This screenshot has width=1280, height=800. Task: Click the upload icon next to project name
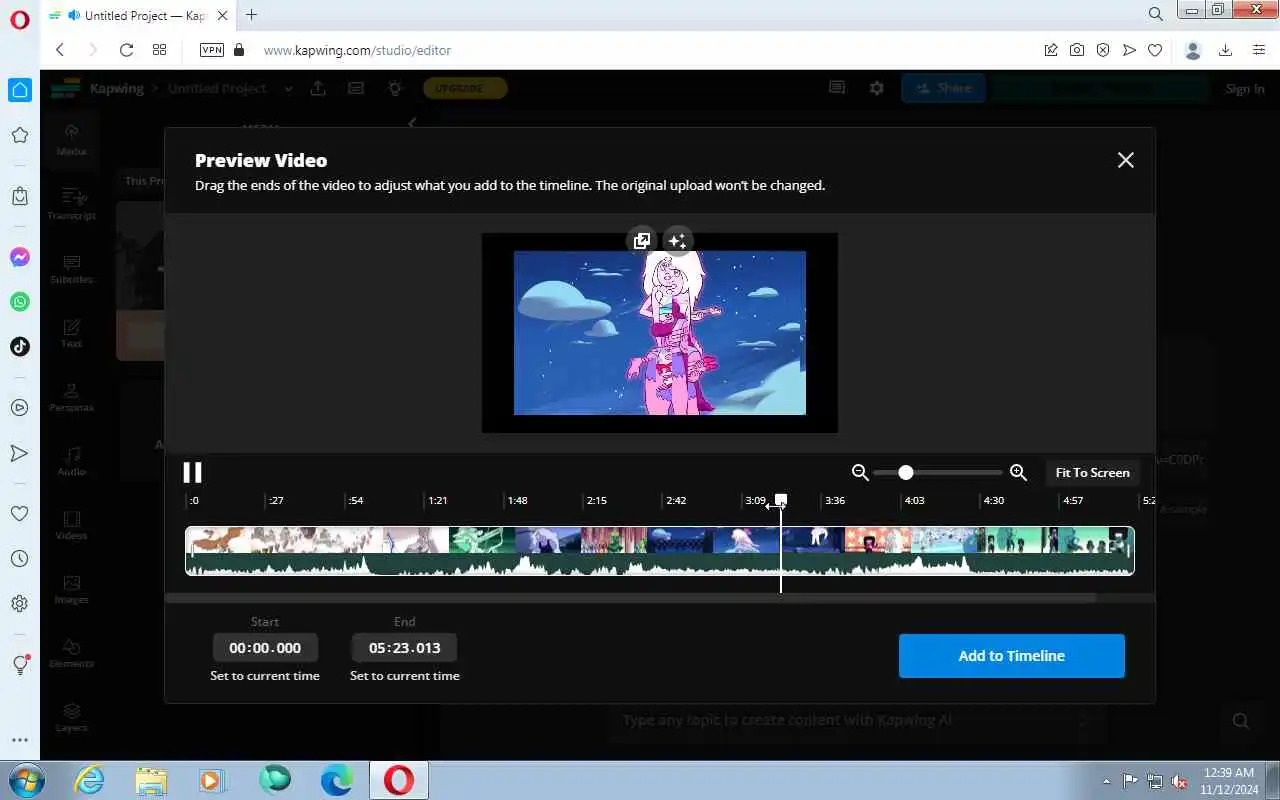pyautogui.click(x=318, y=88)
